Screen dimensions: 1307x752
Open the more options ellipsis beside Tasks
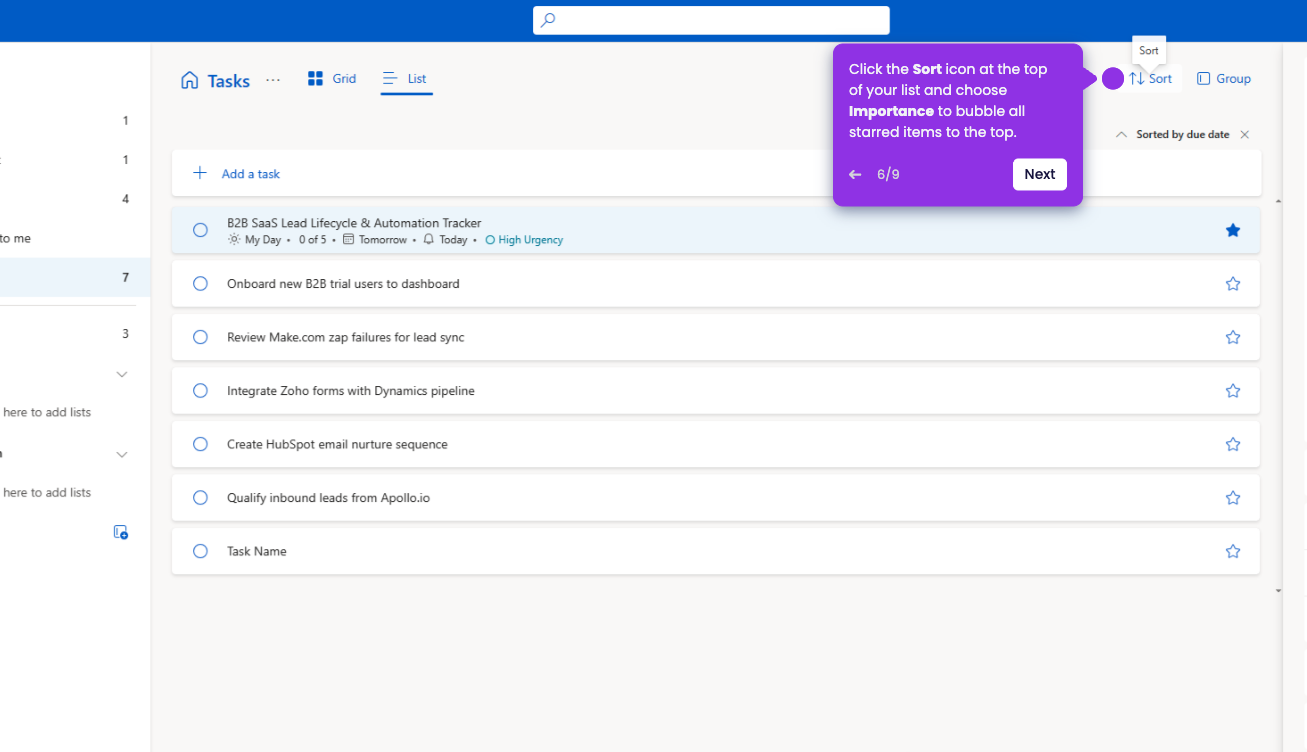(273, 80)
